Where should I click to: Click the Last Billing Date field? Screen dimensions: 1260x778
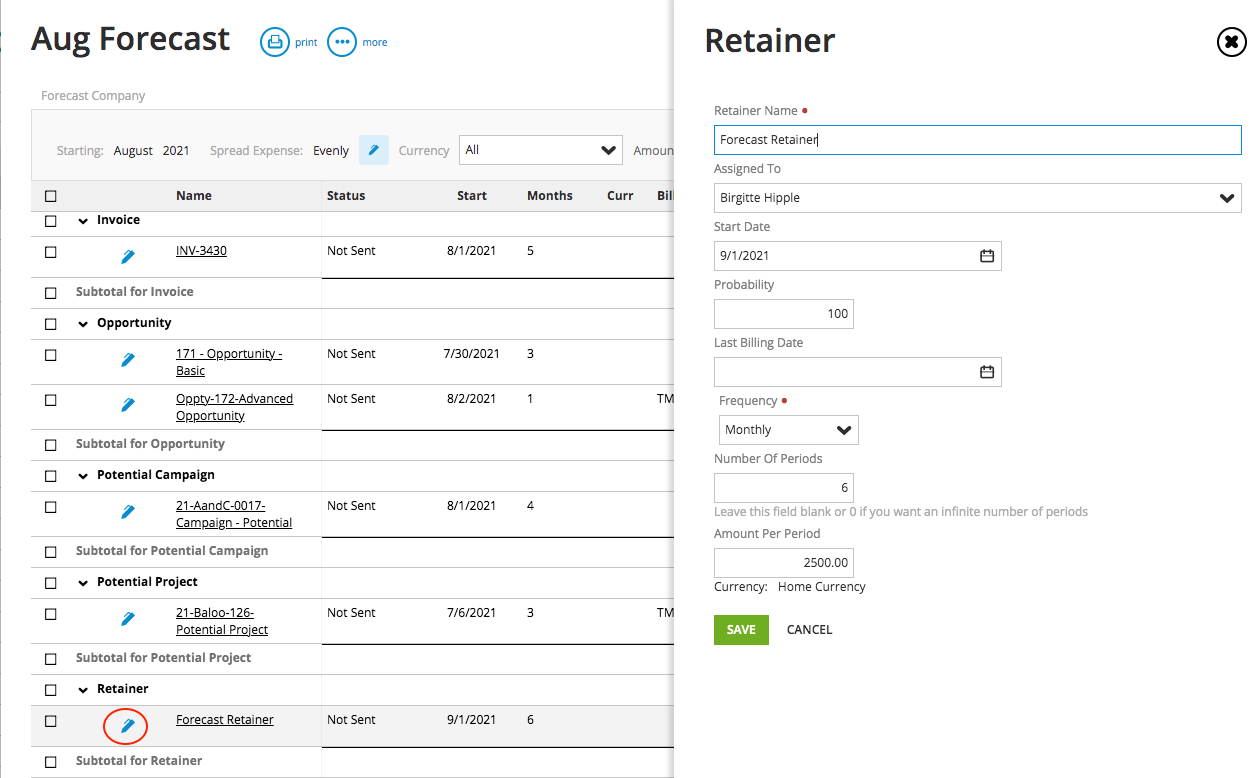(858, 372)
